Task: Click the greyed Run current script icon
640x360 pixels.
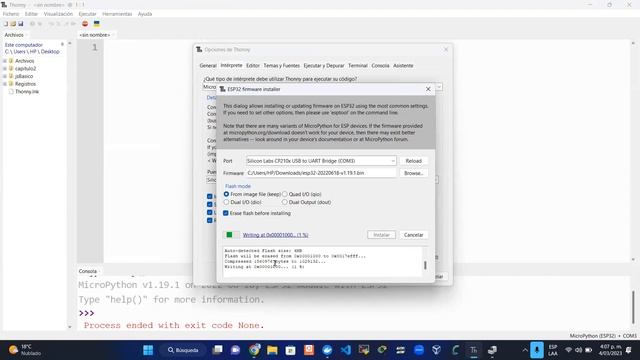Action: click(x=33, y=24)
